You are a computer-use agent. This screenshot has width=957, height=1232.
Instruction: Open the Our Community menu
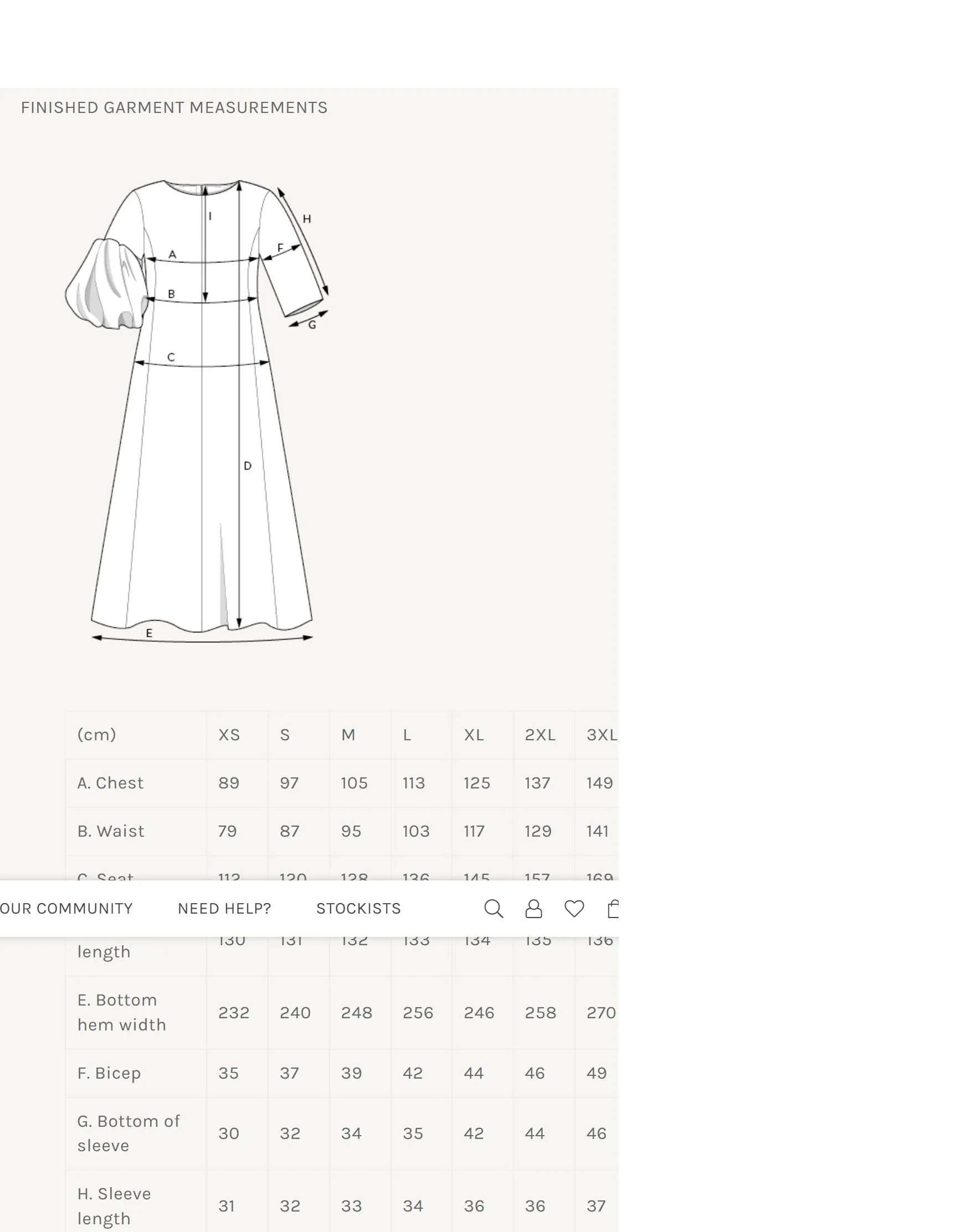tap(66, 908)
